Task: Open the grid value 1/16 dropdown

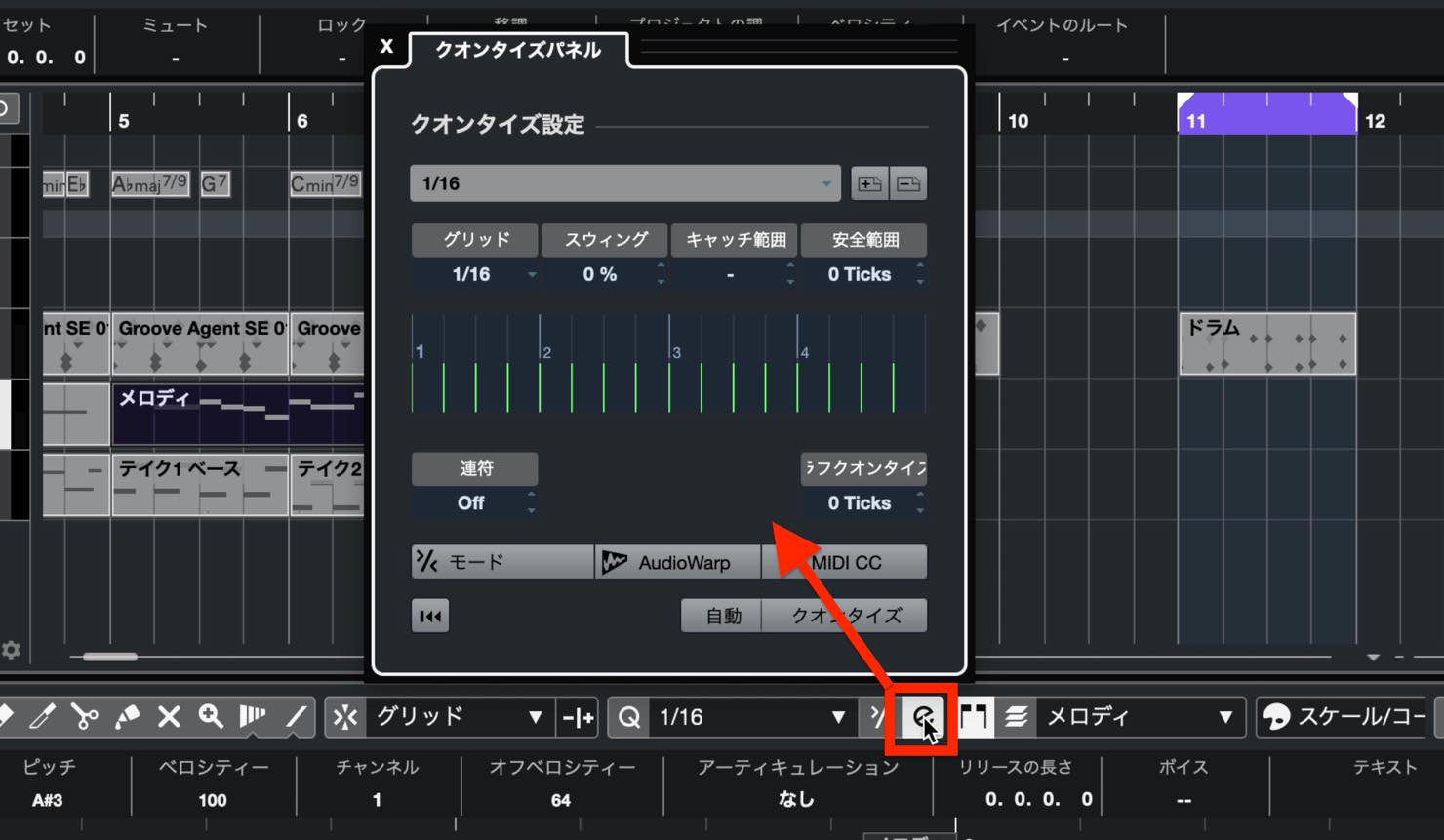Action: click(x=475, y=274)
